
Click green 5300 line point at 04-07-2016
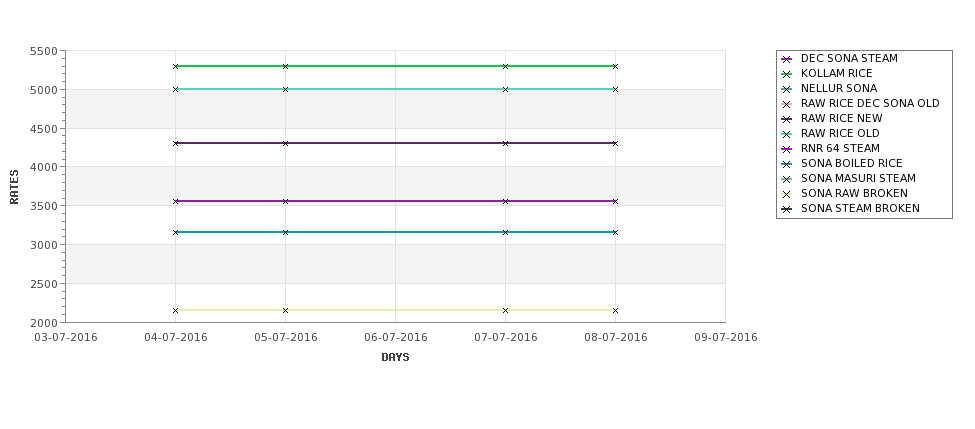[x=175, y=66]
